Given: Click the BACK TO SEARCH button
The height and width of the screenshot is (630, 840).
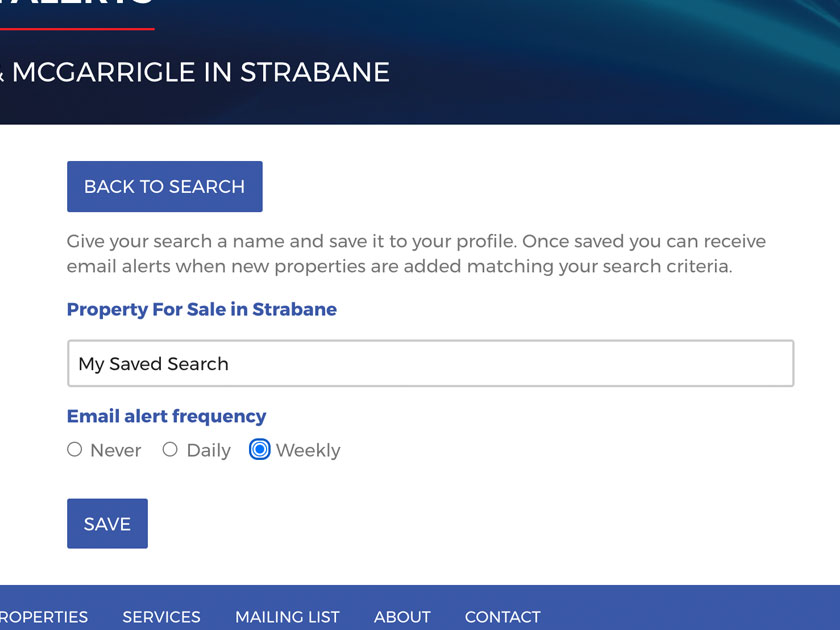Looking at the screenshot, I should click(x=164, y=186).
